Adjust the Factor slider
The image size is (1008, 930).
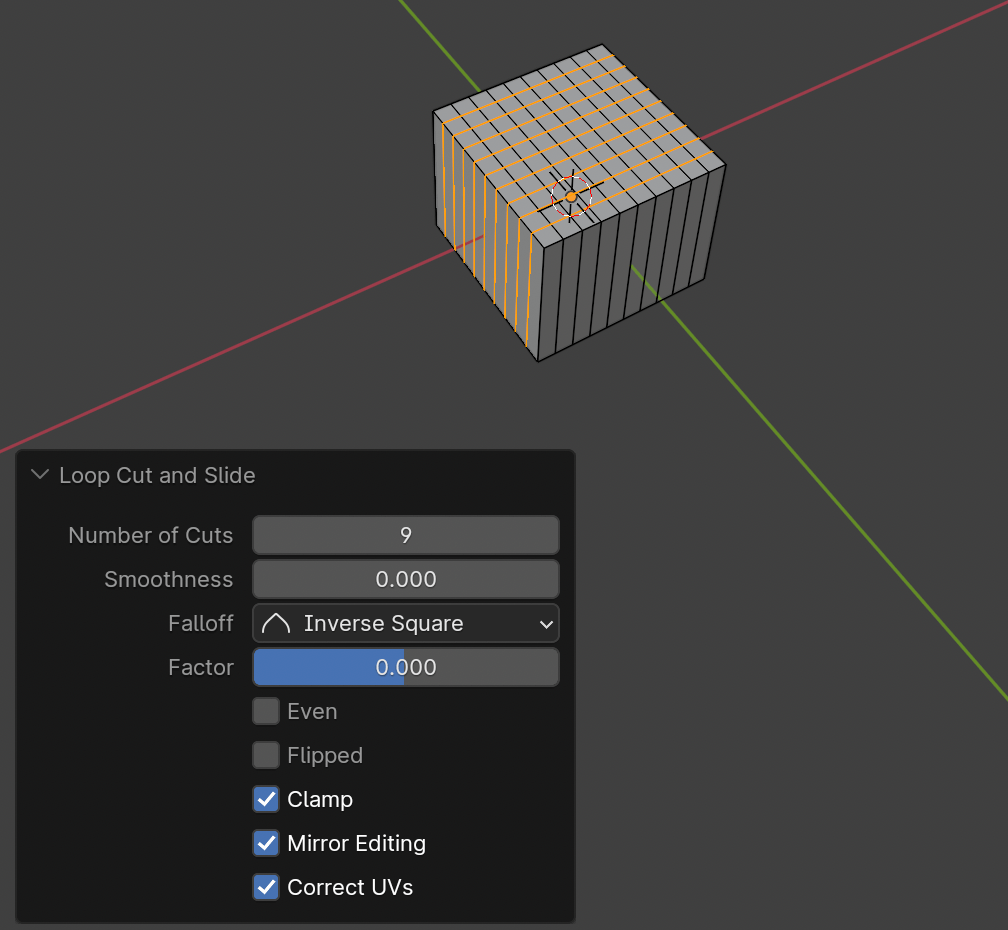tap(406, 667)
